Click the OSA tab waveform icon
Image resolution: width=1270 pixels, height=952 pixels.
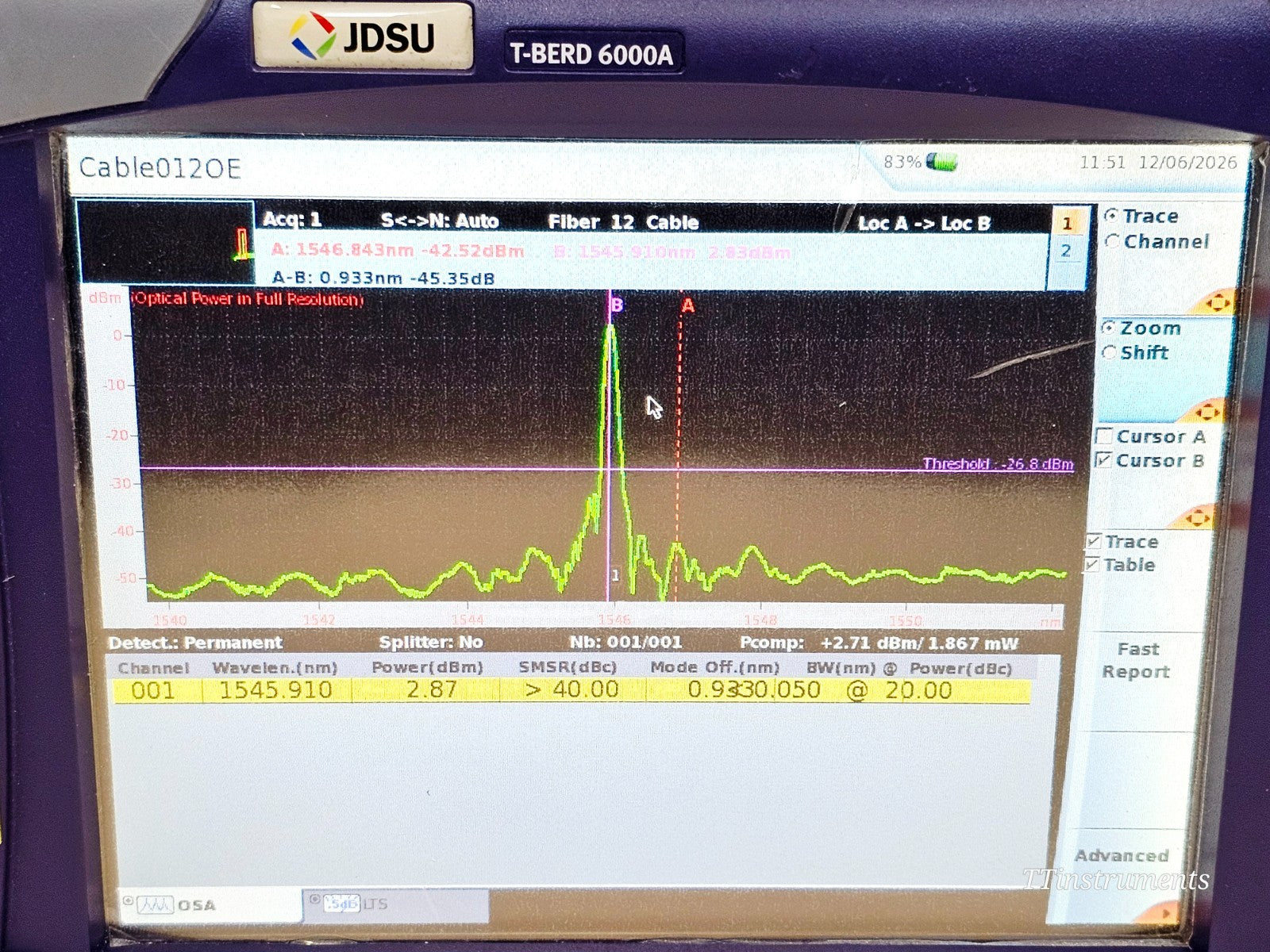point(155,905)
